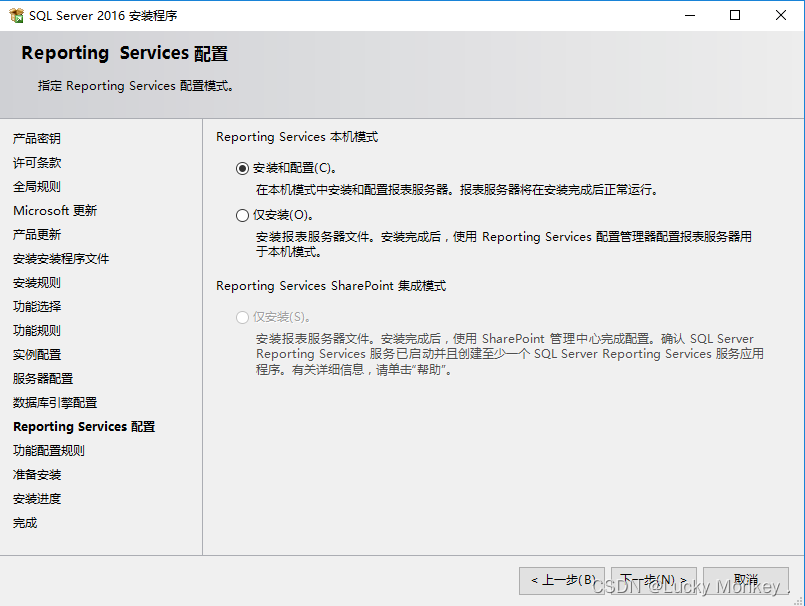Click the 功能选择 step in sidebar
The width and height of the screenshot is (805, 606).
(x=37, y=307)
